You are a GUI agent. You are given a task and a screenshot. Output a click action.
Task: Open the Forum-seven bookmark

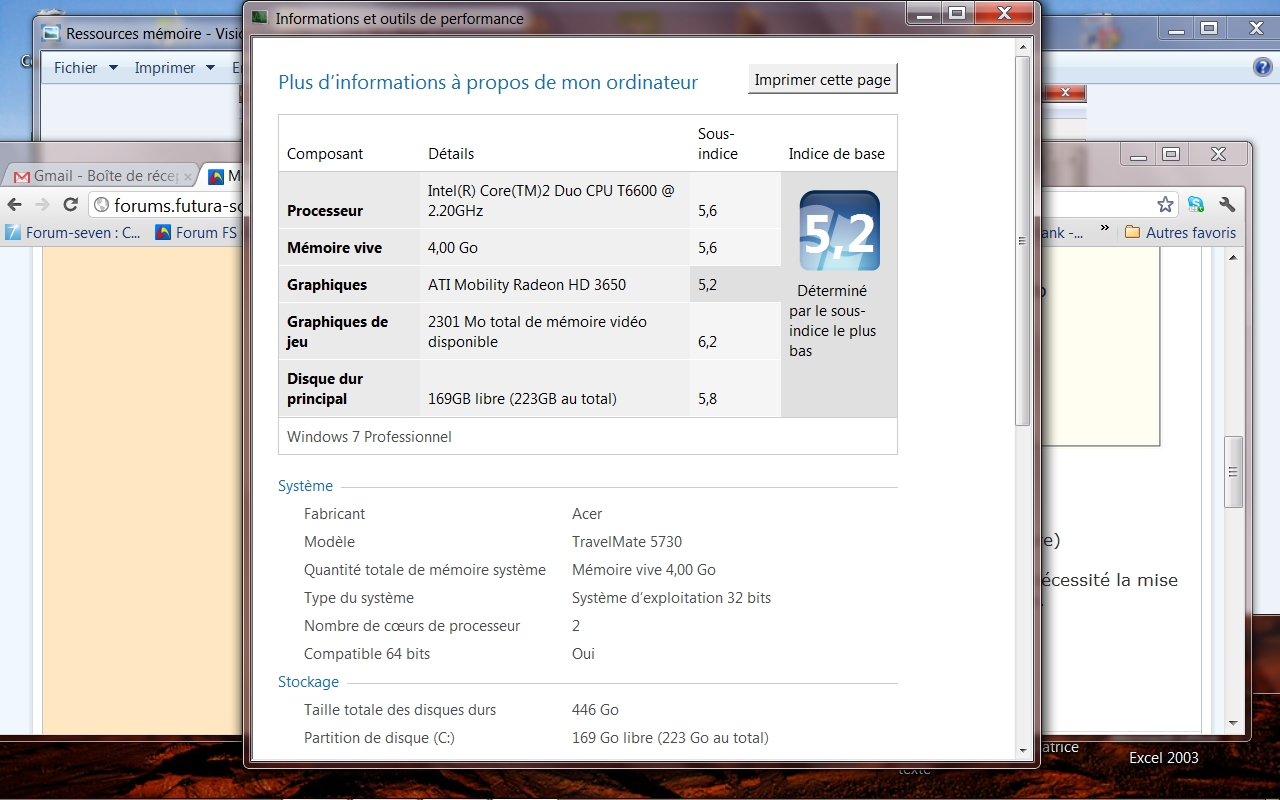(73, 232)
